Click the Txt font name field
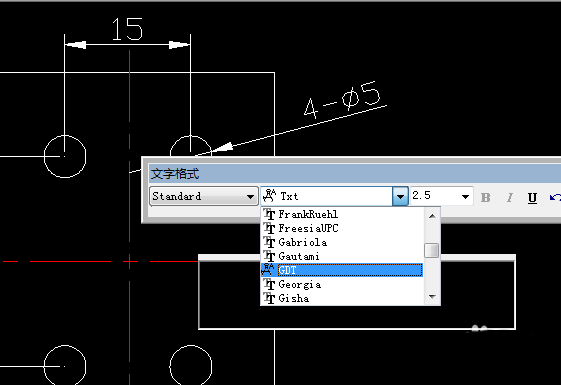Screen dimensions: 561x385 click(327, 196)
